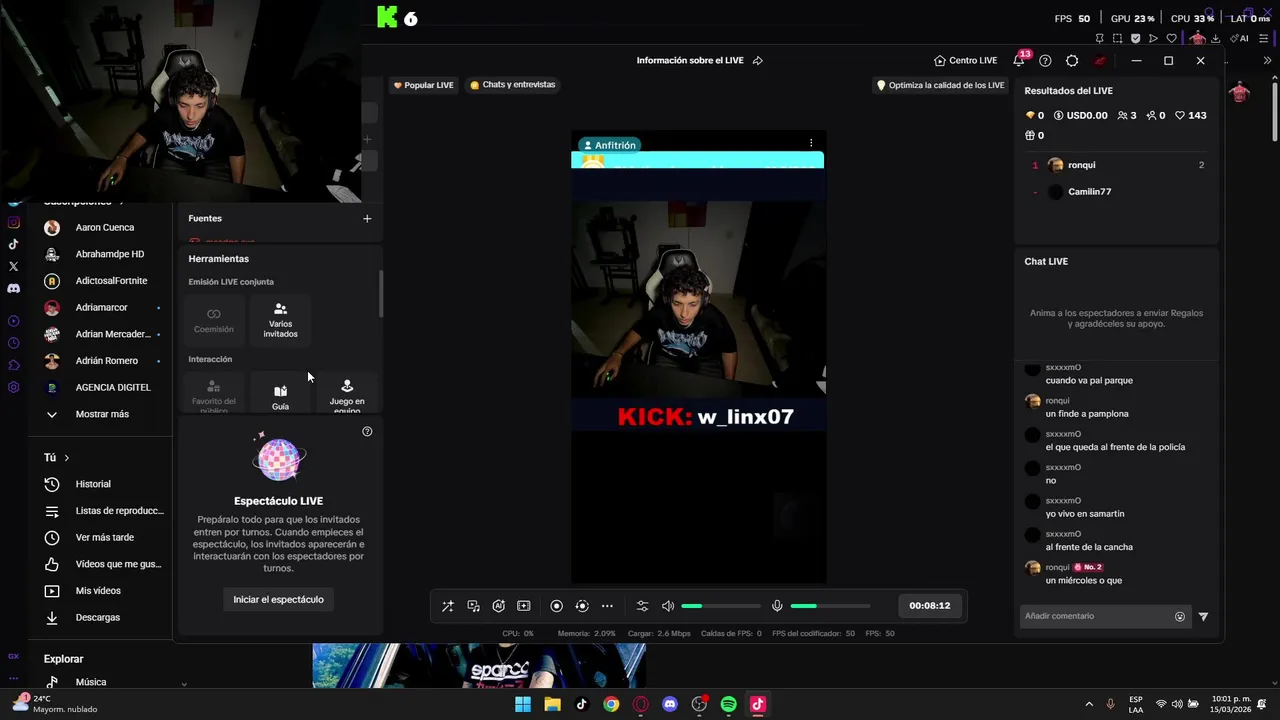
Task: Open Aaron Cuenca channel
Action: [x=104, y=228]
